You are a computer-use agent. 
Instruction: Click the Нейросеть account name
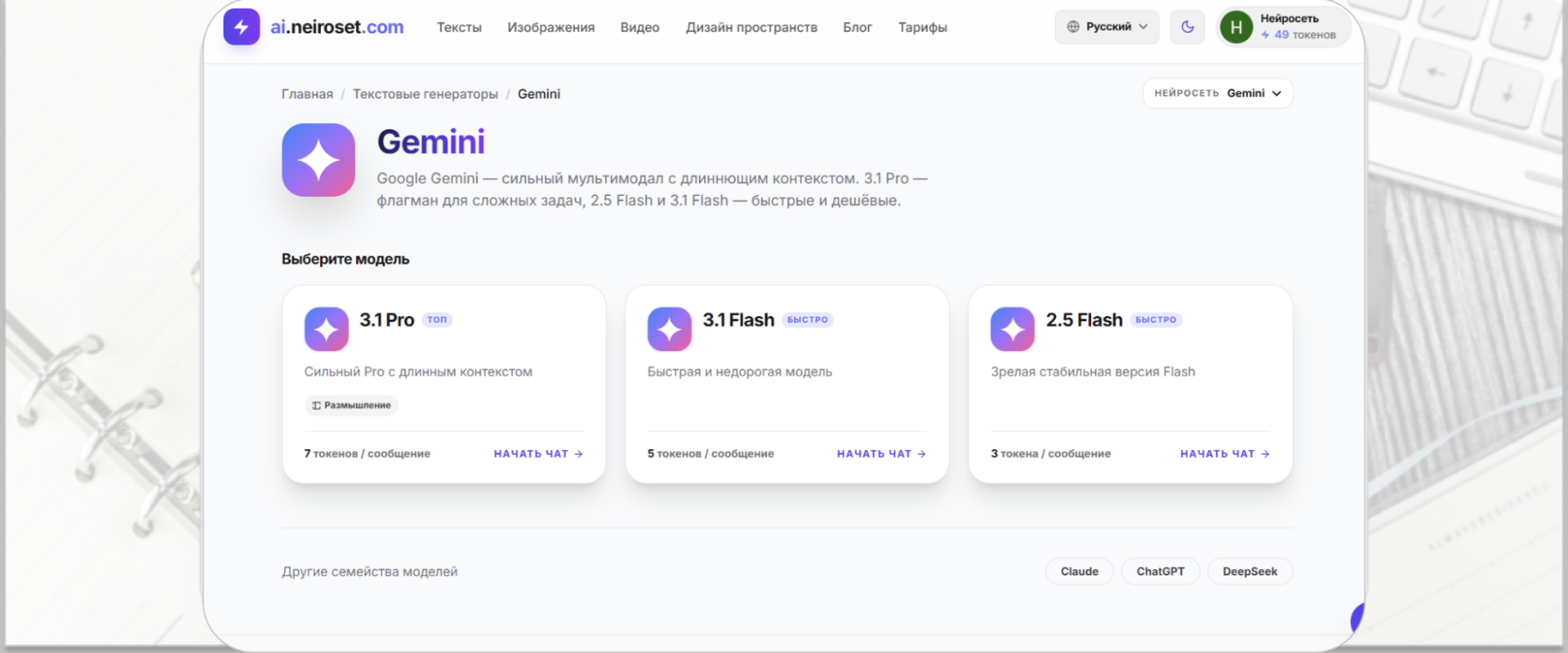pyautogui.click(x=1290, y=18)
